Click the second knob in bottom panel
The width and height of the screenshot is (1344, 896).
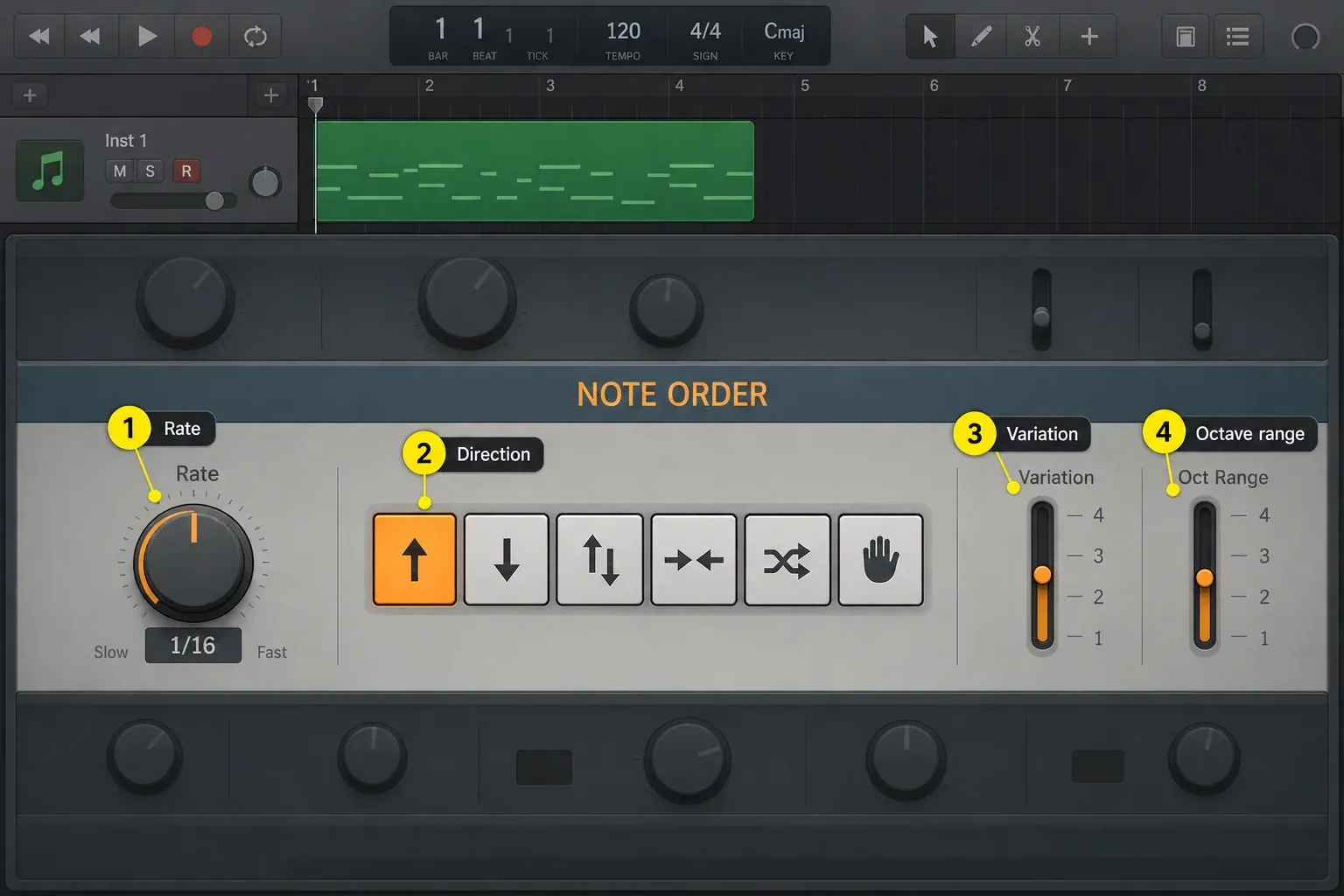(373, 757)
